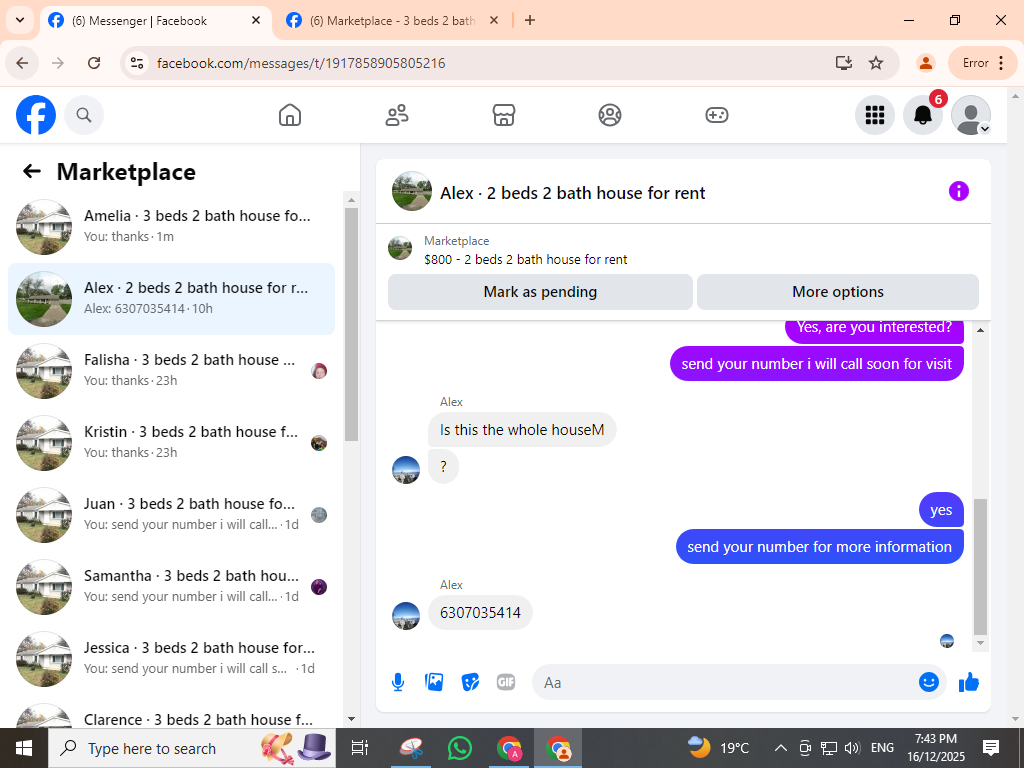Click the conversation list scrollbar thumb
1024x768 pixels.
coord(351,325)
